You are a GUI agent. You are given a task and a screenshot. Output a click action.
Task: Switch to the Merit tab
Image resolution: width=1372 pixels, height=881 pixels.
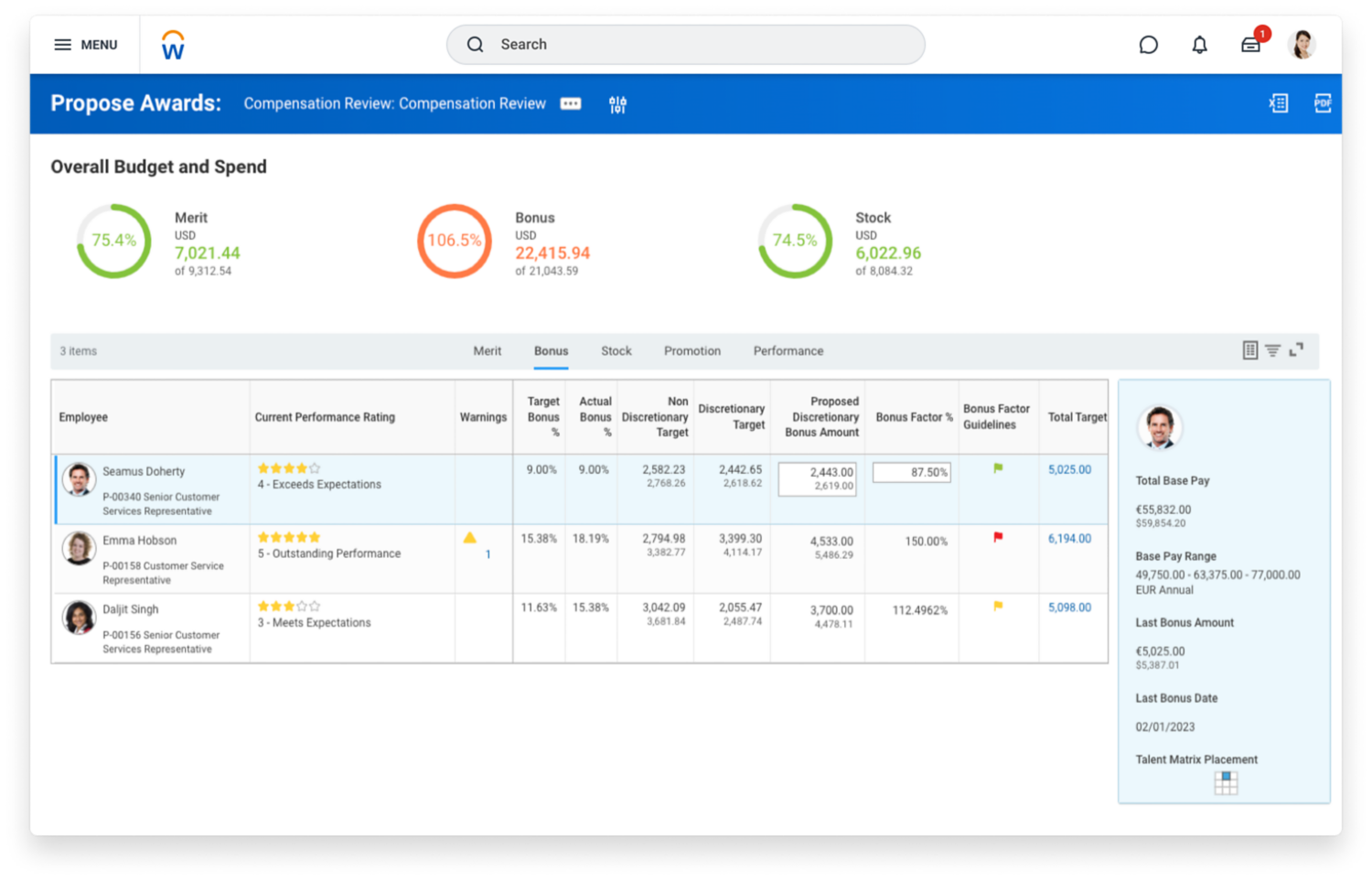click(487, 351)
